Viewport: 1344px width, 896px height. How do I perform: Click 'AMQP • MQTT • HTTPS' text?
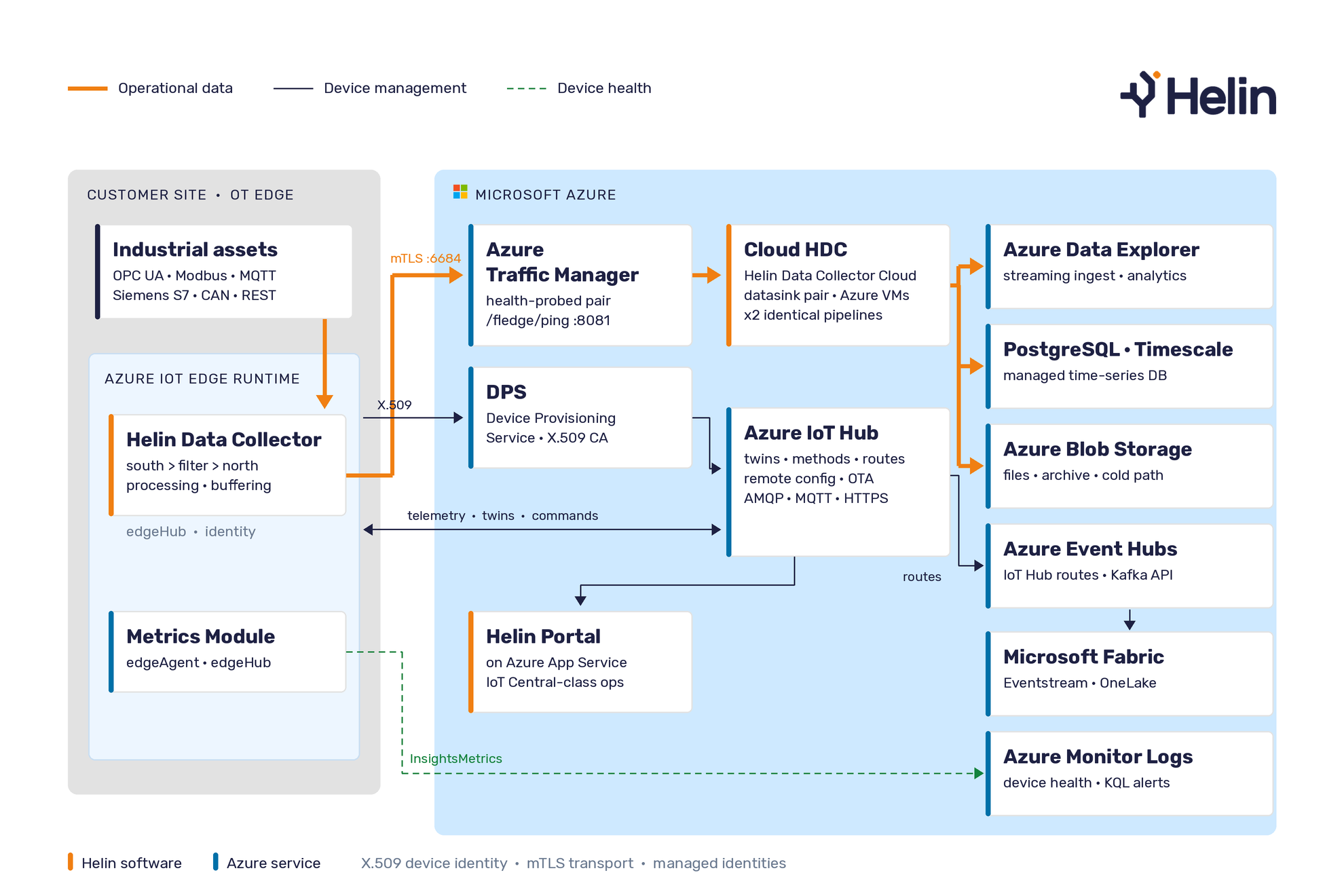[x=816, y=498]
